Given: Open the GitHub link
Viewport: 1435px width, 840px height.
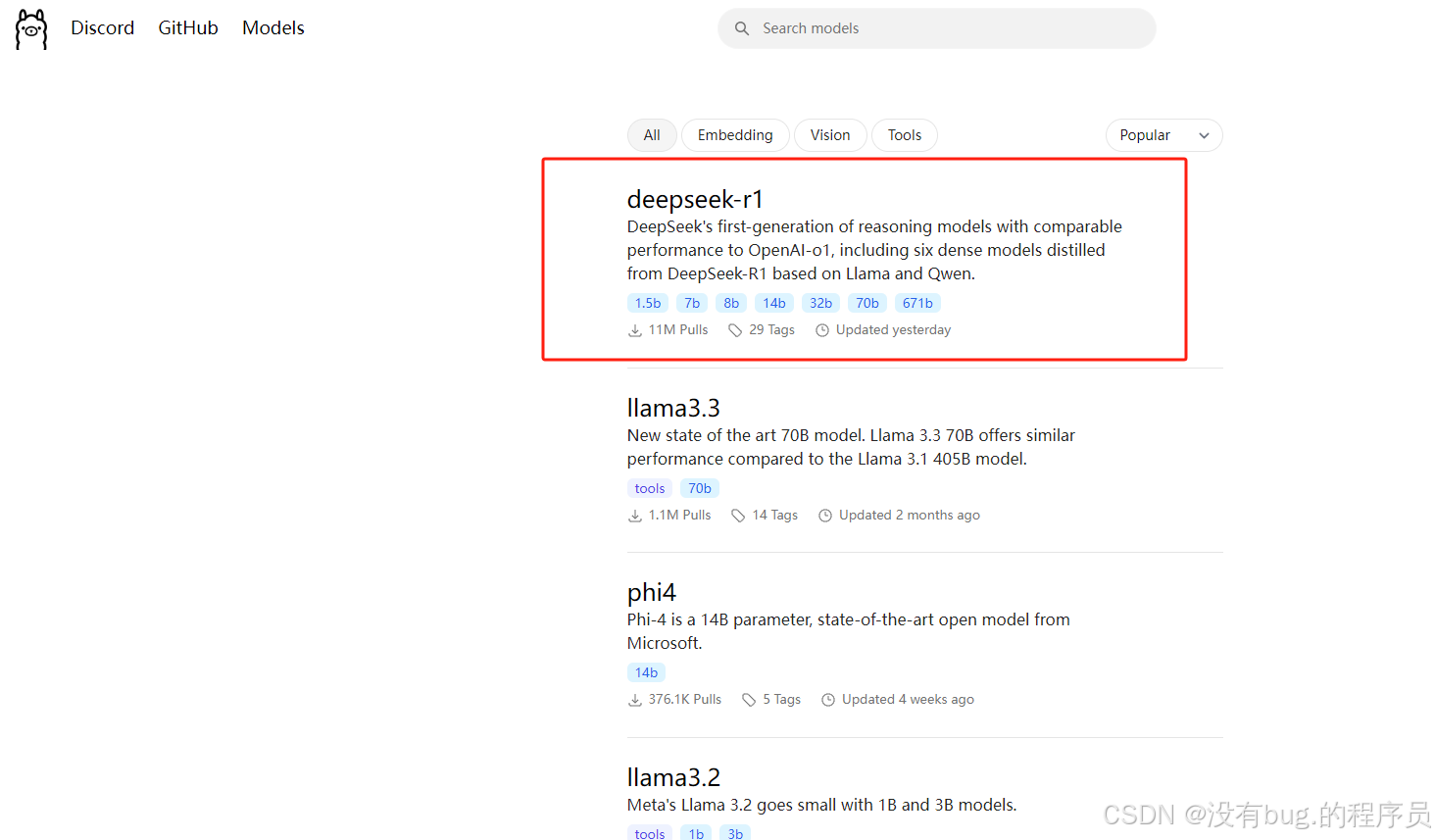Looking at the screenshot, I should pyautogui.click(x=188, y=28).
